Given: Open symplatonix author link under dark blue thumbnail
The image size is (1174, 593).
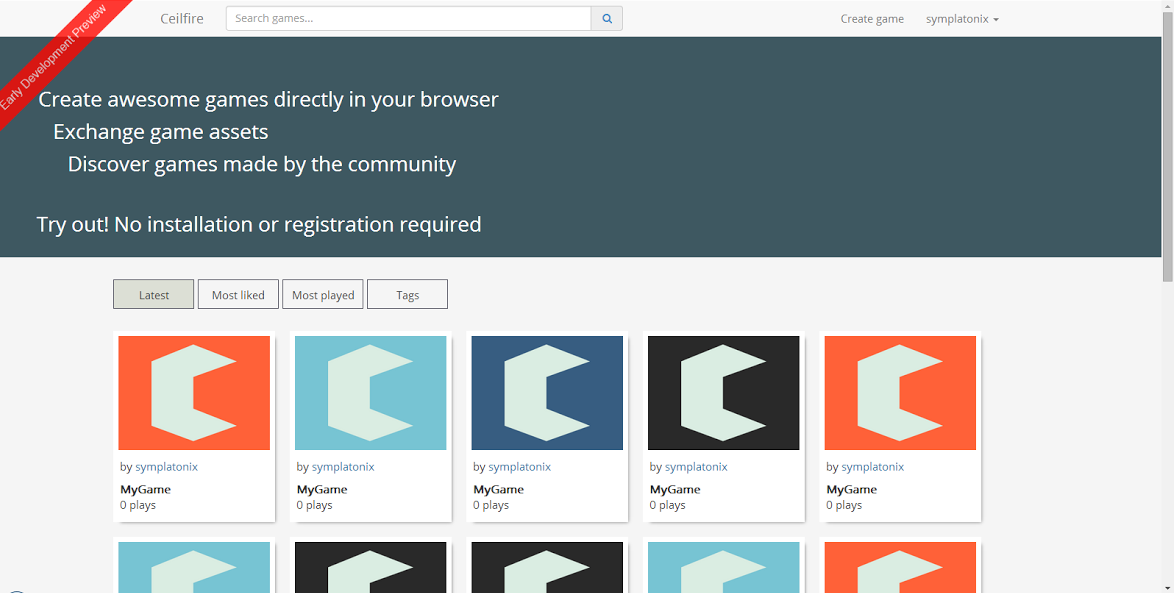Looking at the screenshot, I should pos(519,467).
